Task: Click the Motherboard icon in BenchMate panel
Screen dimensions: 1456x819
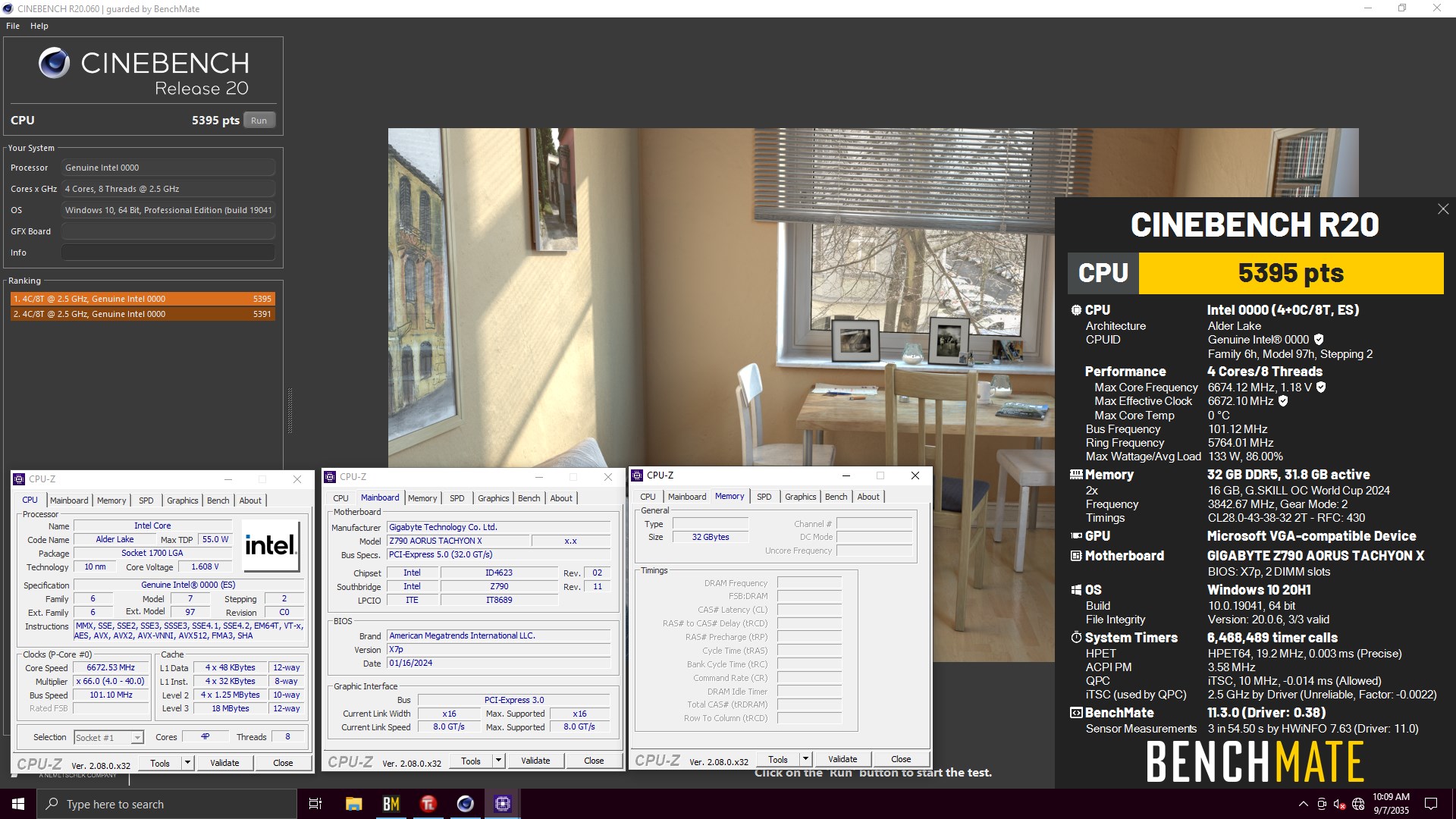Action: (x=1076, y=556)
